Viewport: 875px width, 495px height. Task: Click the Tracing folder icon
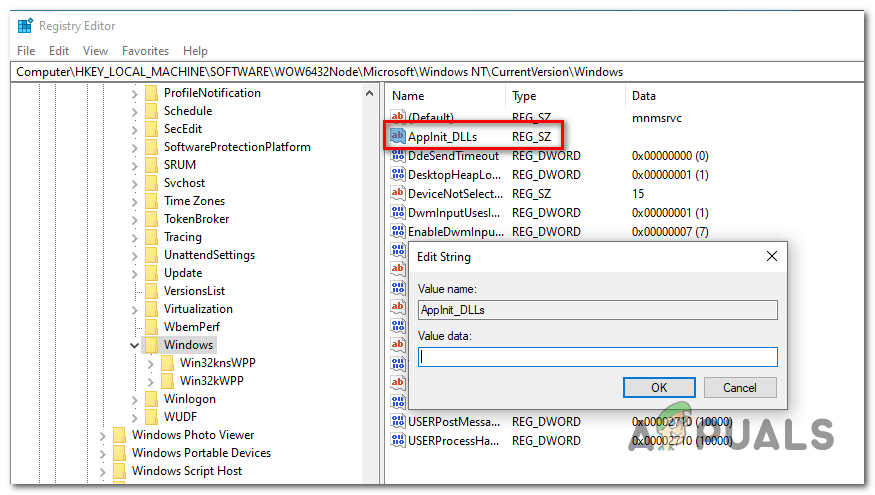pyautogui.click(x=151, y=237)
